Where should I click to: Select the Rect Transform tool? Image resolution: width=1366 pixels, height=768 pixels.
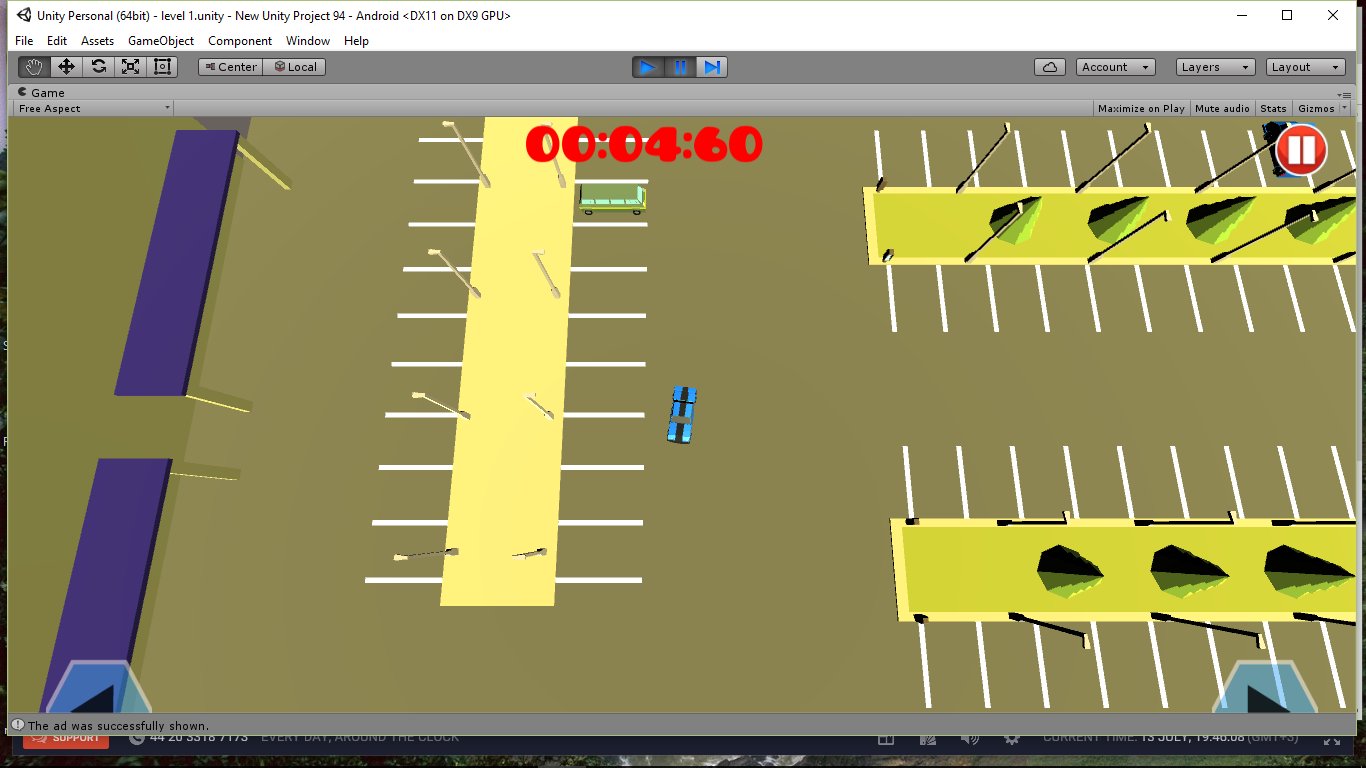(161, 66)
